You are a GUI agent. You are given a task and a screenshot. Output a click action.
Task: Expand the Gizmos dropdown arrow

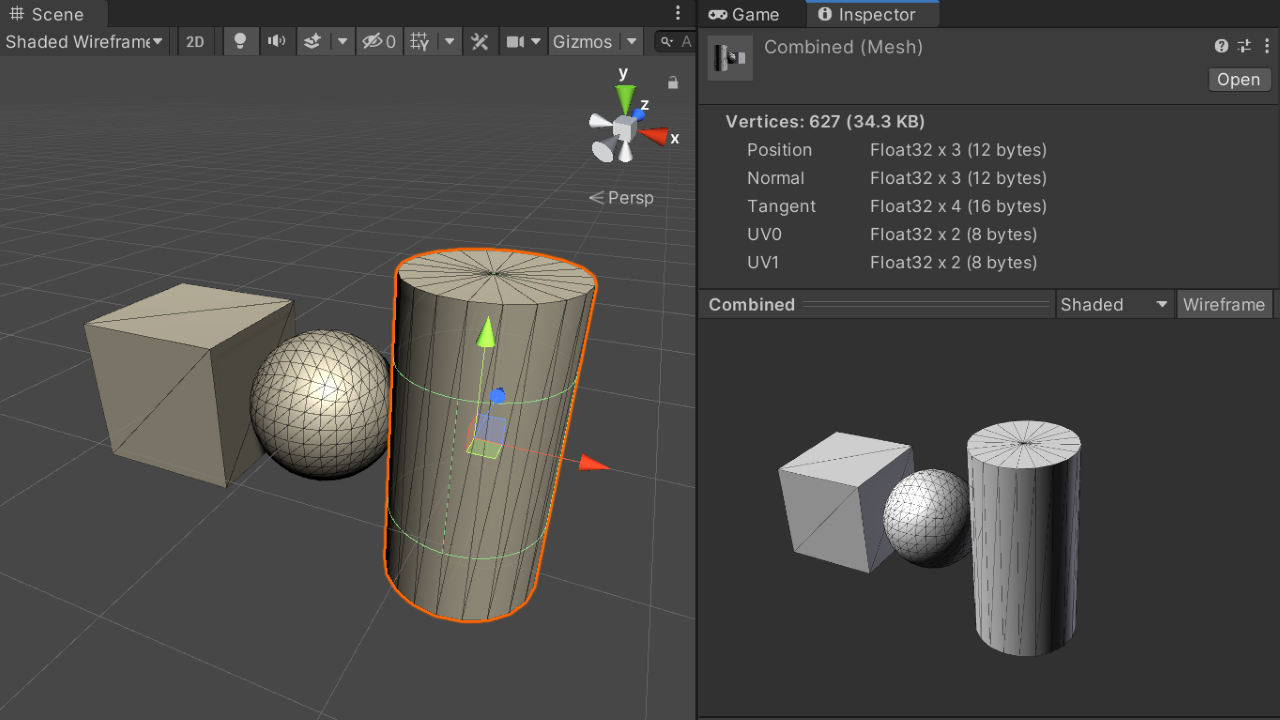[x=630, y=41]
